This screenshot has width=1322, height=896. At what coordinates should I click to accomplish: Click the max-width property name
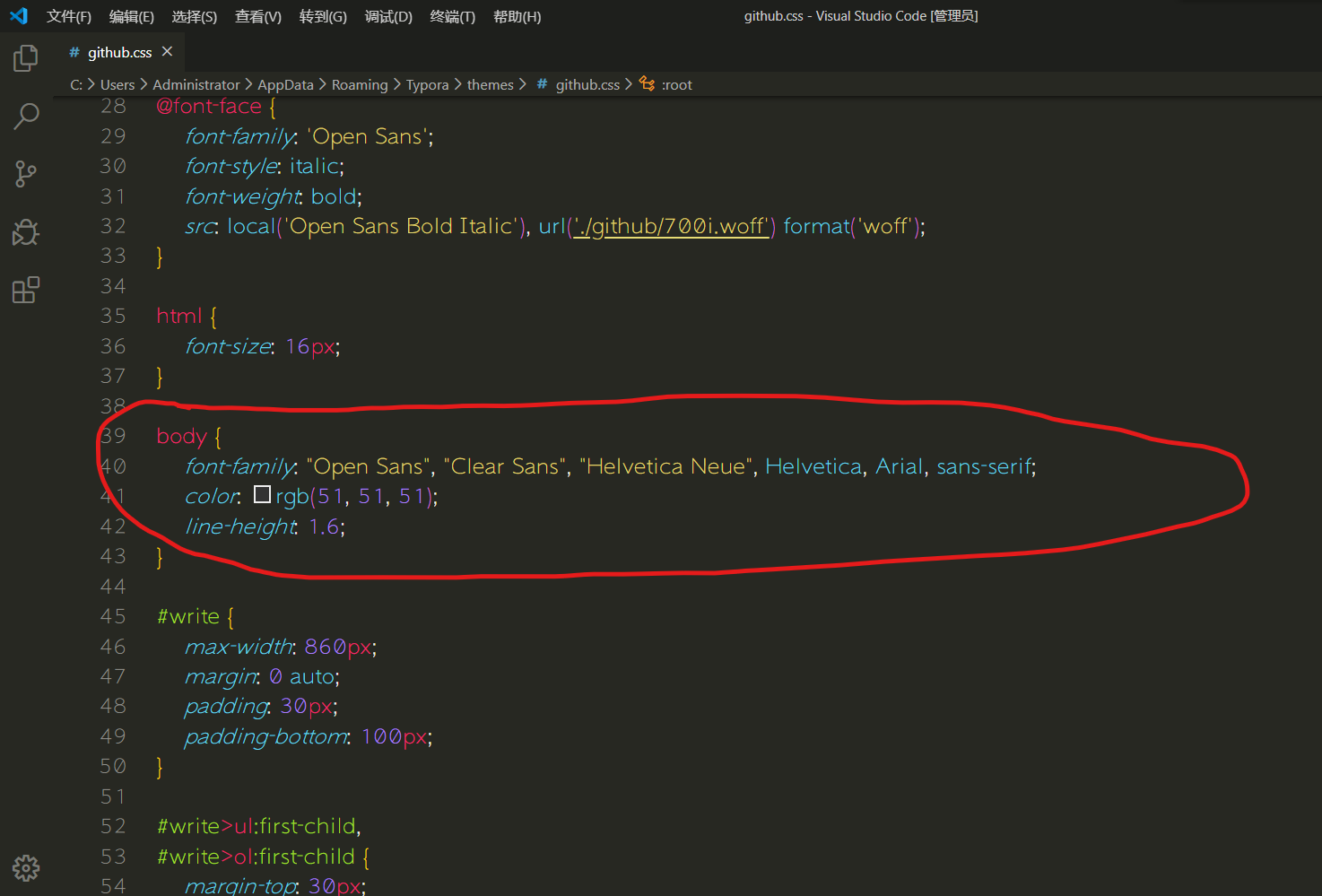tap(239, 647)
